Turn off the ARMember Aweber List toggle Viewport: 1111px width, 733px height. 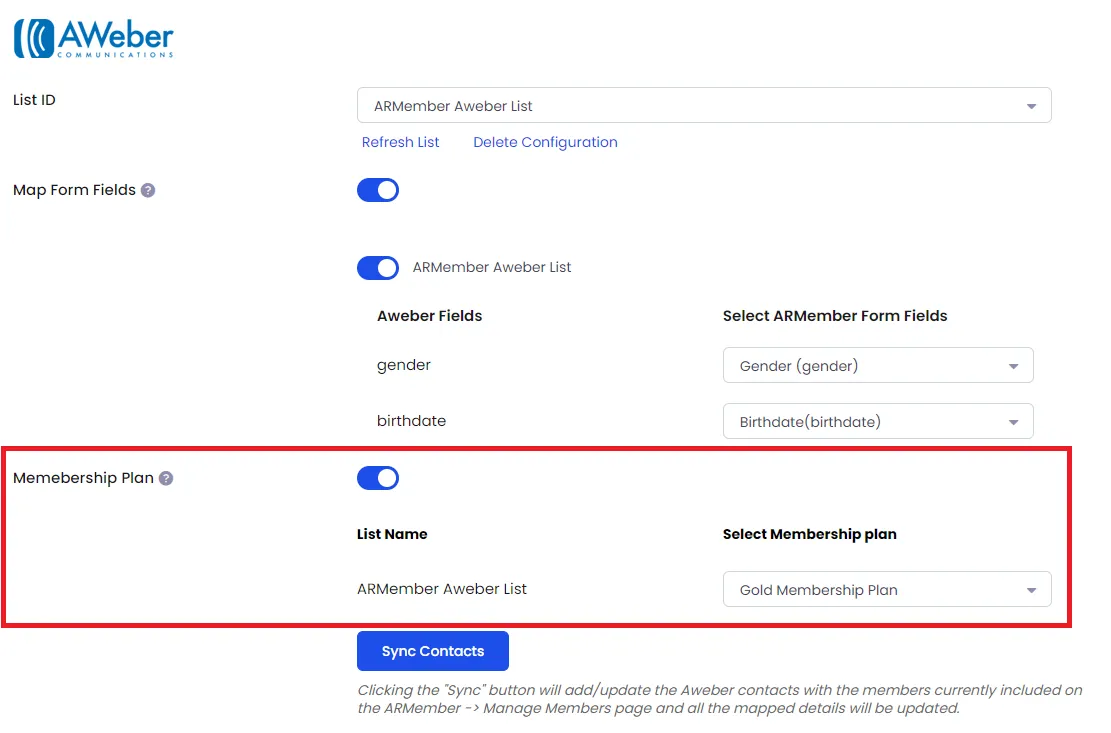[378, 268]
